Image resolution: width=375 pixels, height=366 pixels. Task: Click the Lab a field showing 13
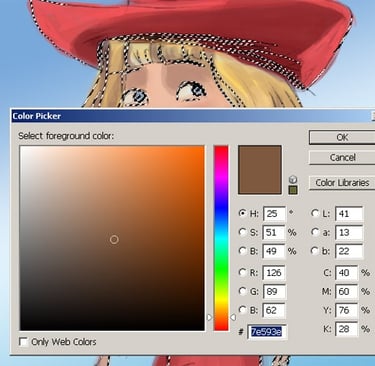[349, 232]
